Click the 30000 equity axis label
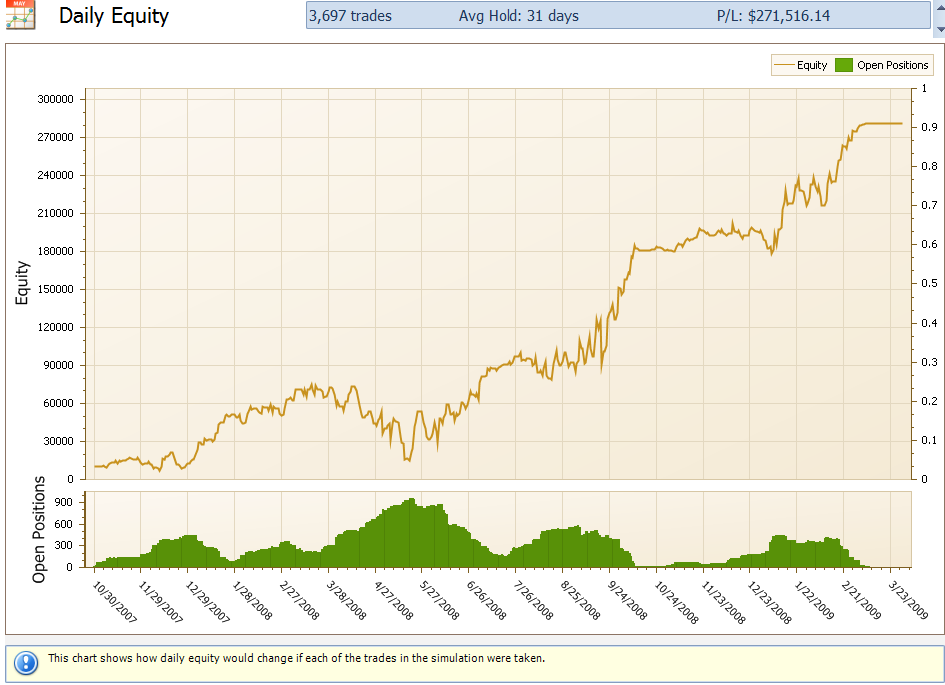Screen dimensions: 945x685 (58, 441)
